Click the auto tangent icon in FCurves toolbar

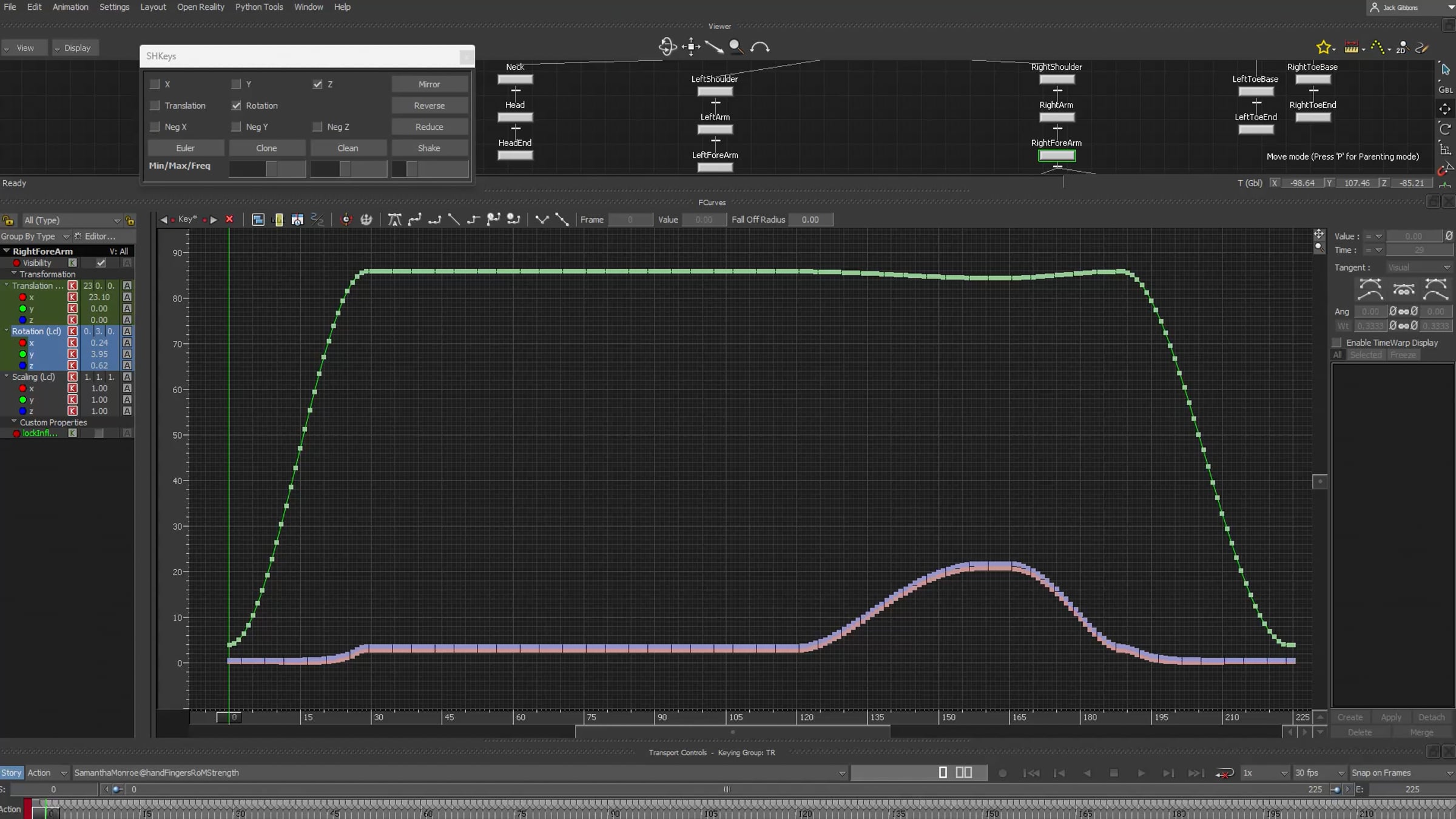click(x=394, y=220)
